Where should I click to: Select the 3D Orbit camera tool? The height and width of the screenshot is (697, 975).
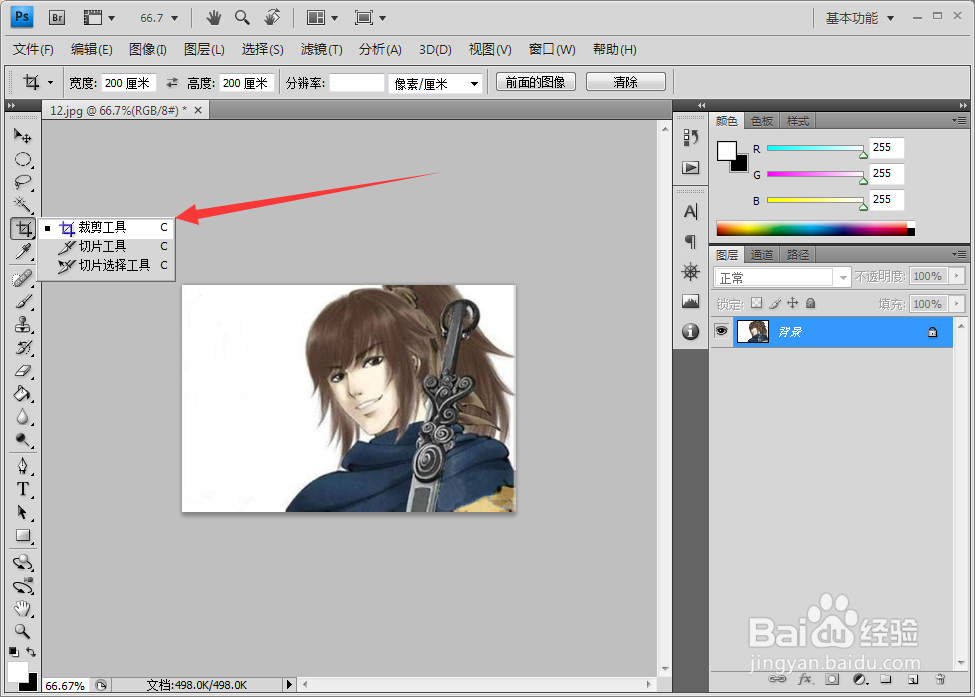tap(23, 586)
